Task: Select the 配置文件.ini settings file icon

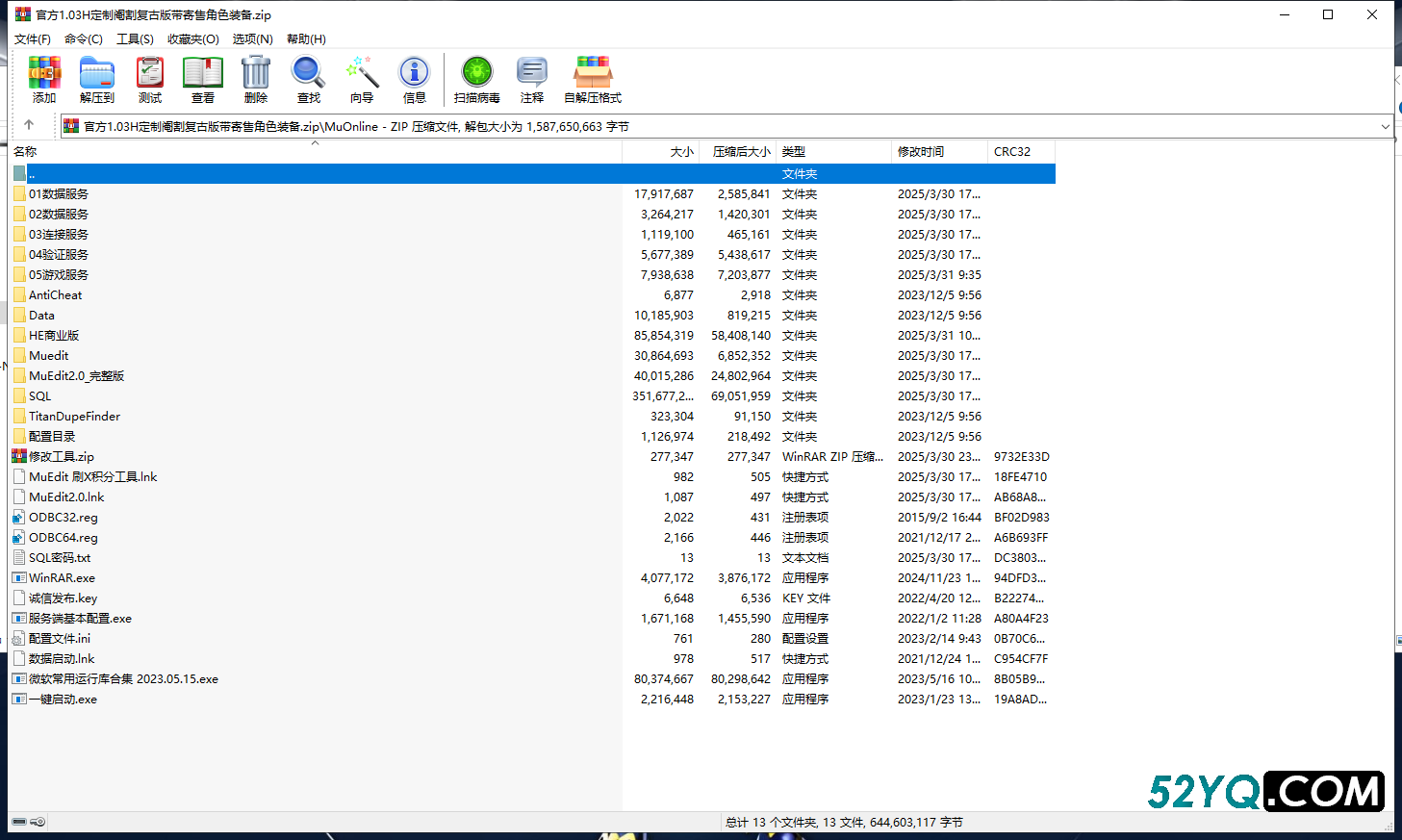Action: [19, 638]
